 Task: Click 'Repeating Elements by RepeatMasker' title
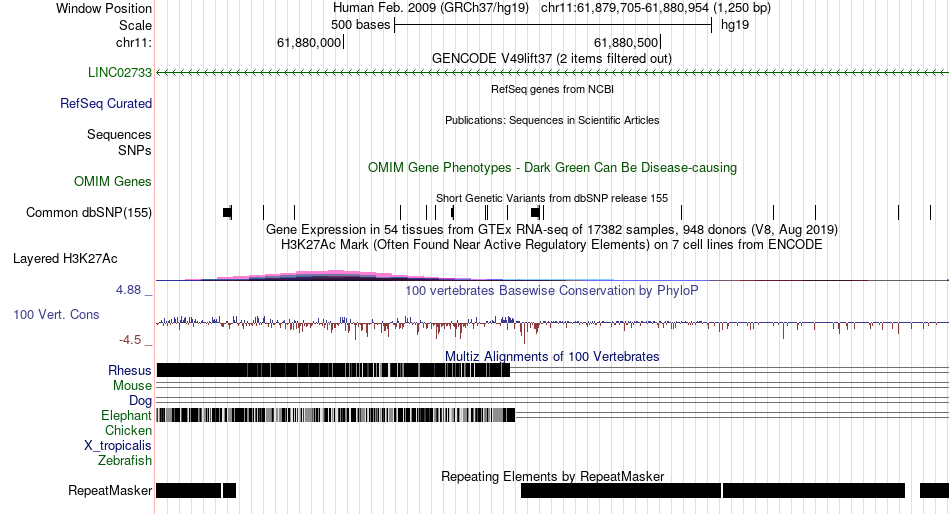(552, 476)
